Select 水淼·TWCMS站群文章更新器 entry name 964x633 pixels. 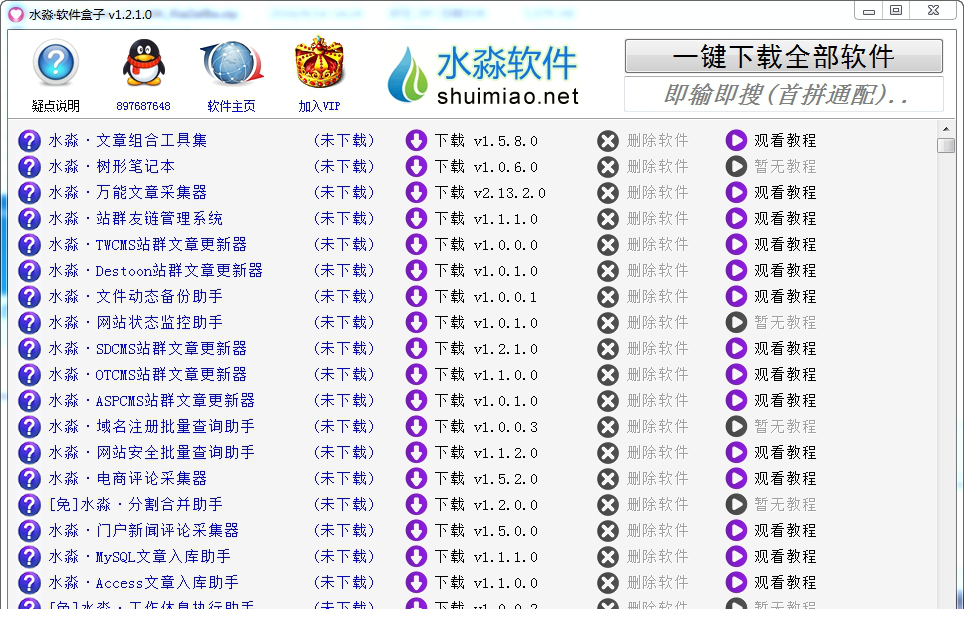pyautogui.click(x=148, y=245)
